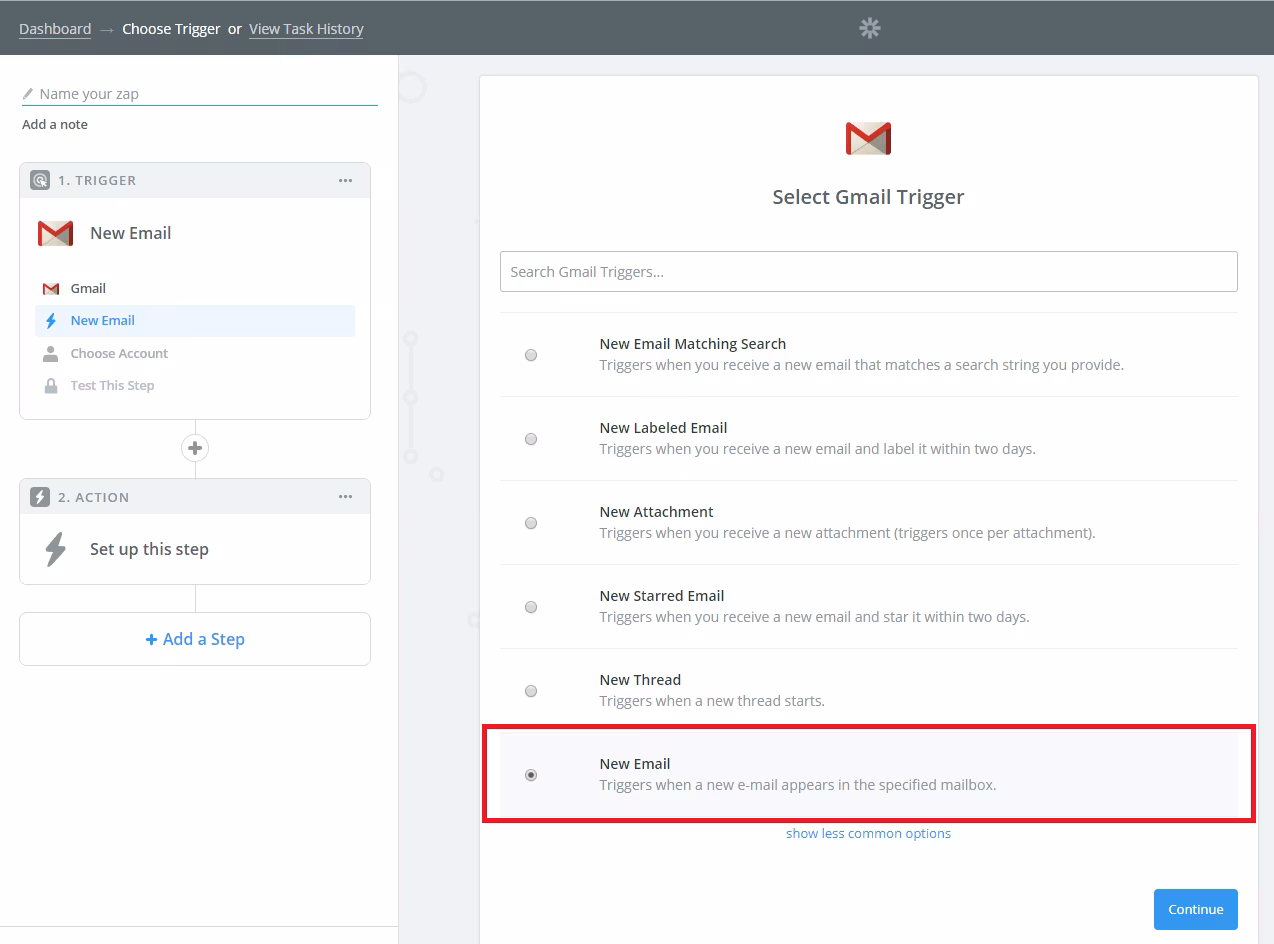The width and height of the screenshot is (1274, 944).
Task: Select the New Starred Email radio button
Action: 531,607
